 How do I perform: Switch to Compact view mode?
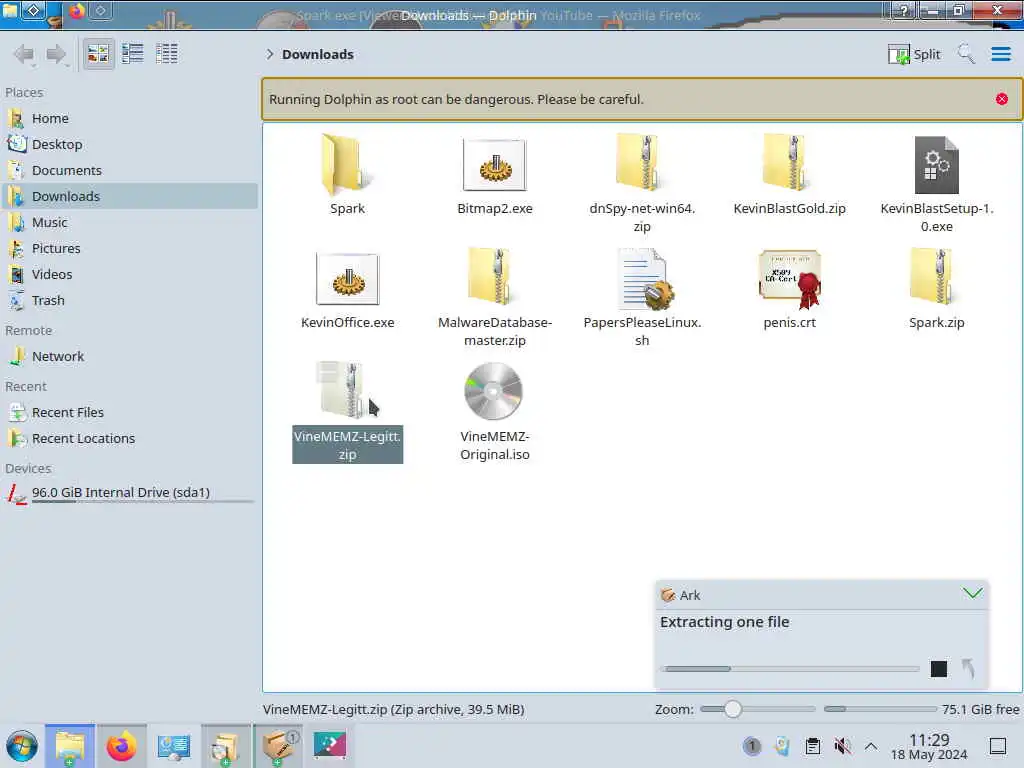[133, 54]
